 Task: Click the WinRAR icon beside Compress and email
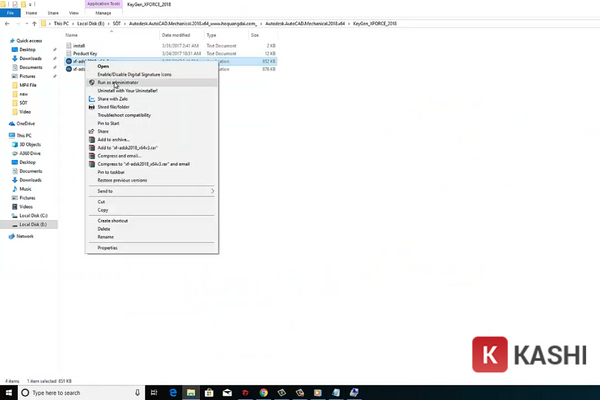tap(92, 156)
